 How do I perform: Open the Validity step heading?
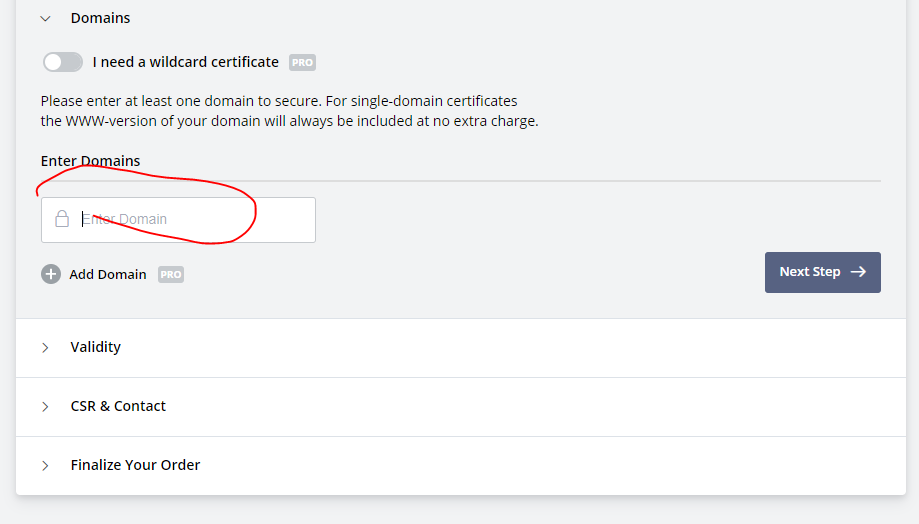(x=96, y=347)
